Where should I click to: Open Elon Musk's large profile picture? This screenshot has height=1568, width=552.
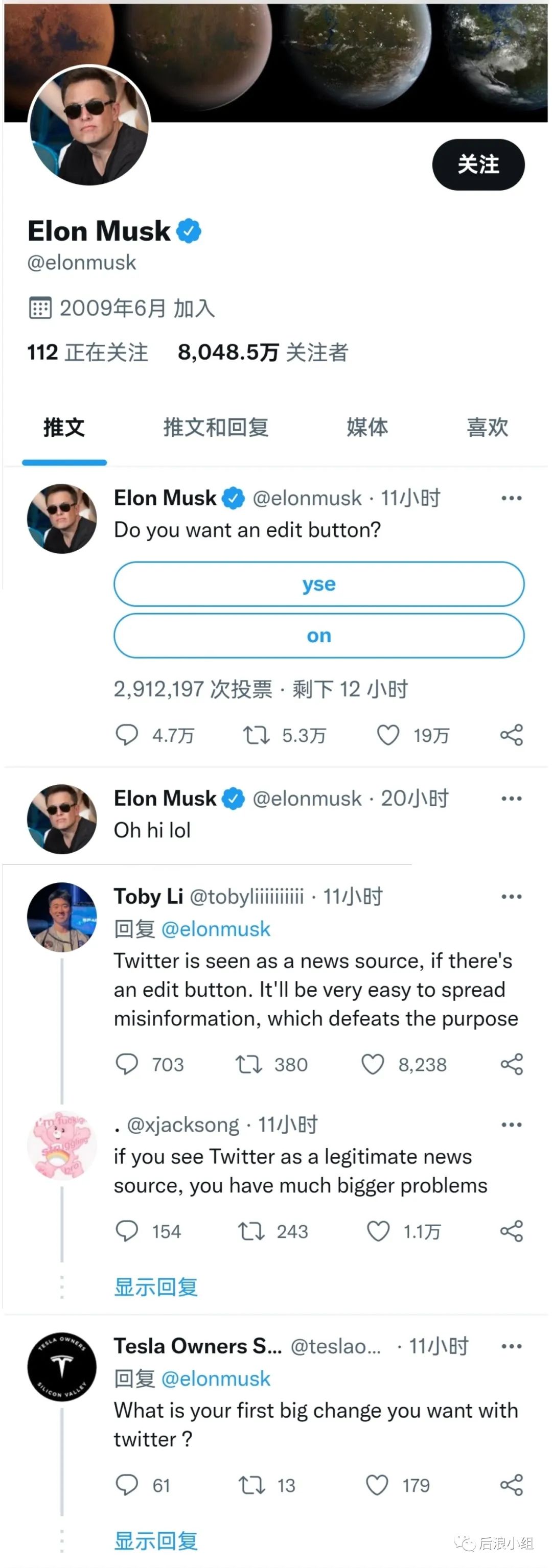(89, 125)
